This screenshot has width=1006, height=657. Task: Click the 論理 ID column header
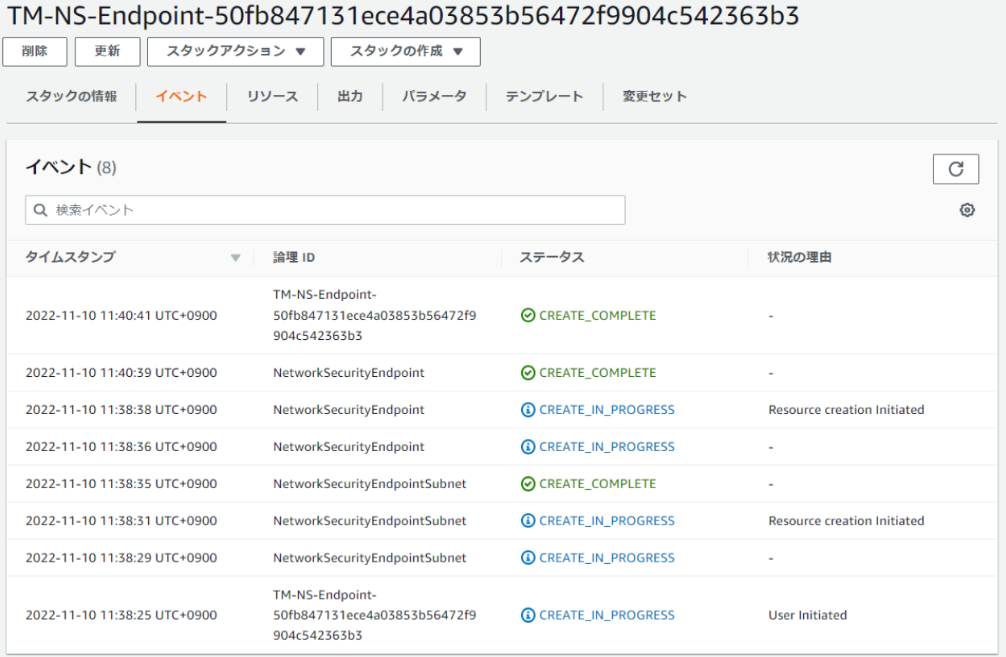pos(294,258)
